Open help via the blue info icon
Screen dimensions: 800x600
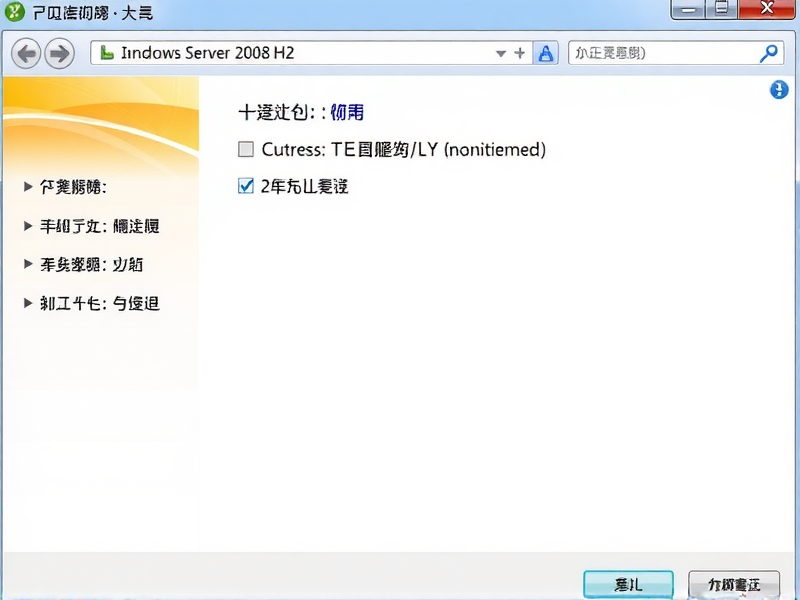(x=779, y=89)
